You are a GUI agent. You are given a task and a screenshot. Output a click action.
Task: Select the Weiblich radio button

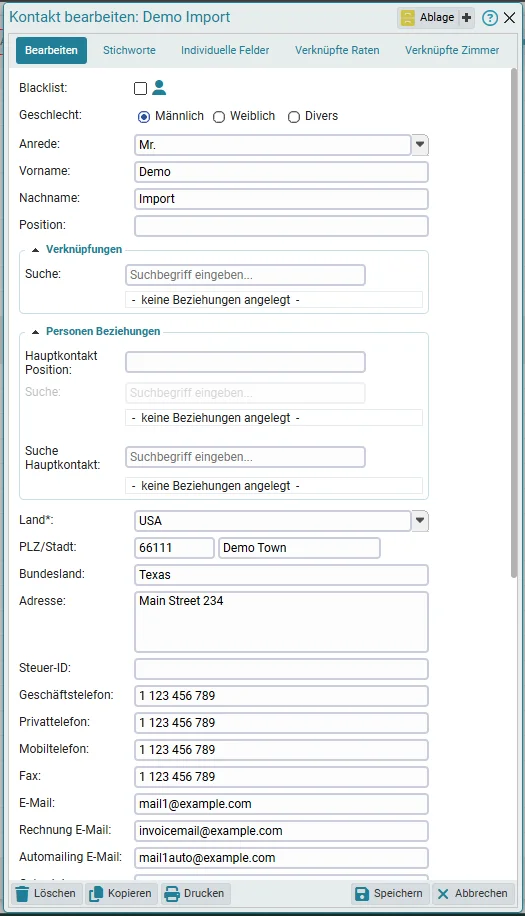click(219, 117)
